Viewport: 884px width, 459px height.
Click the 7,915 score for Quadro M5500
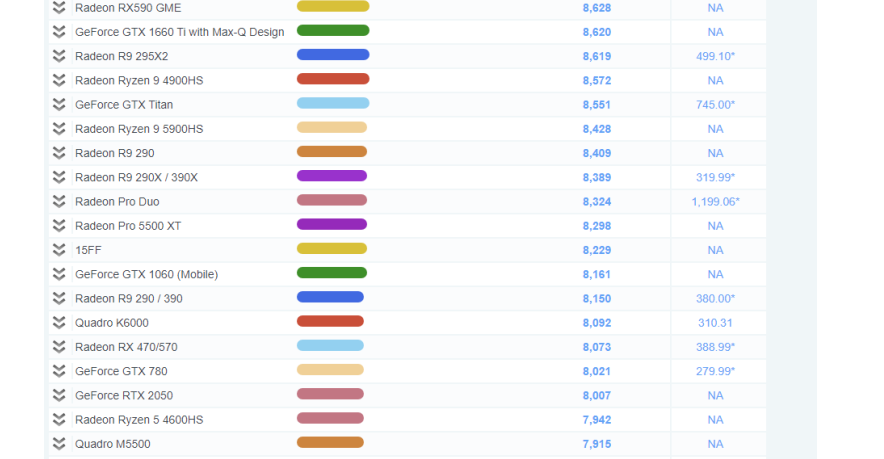tap(597, 444)
